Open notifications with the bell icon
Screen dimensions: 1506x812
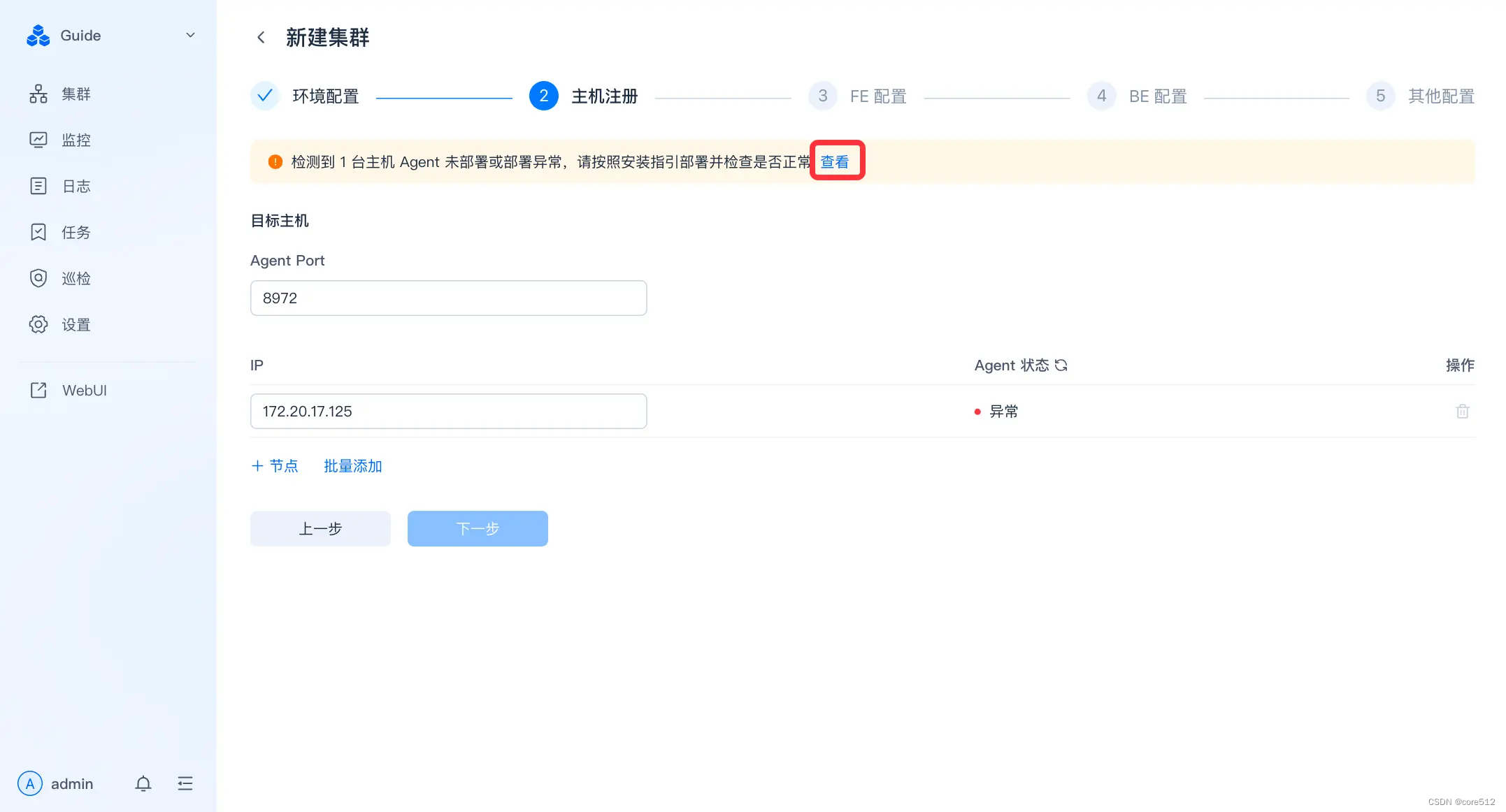(x=143, y=783)
